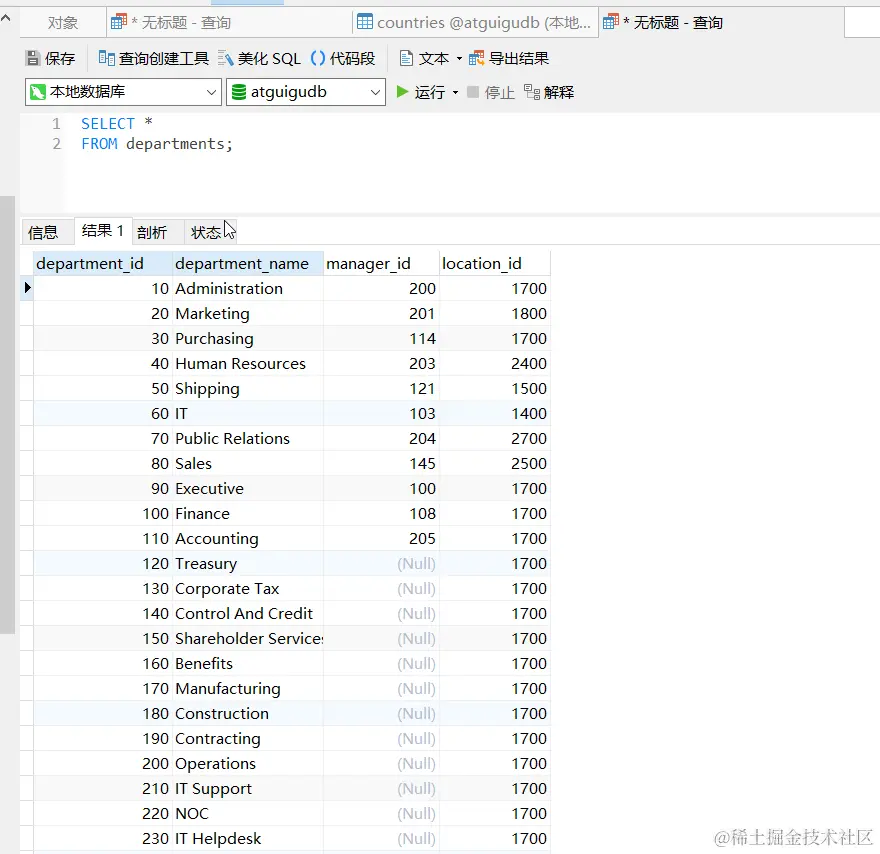Select the Administration cell
880x854 pixels.
[248, 288]
